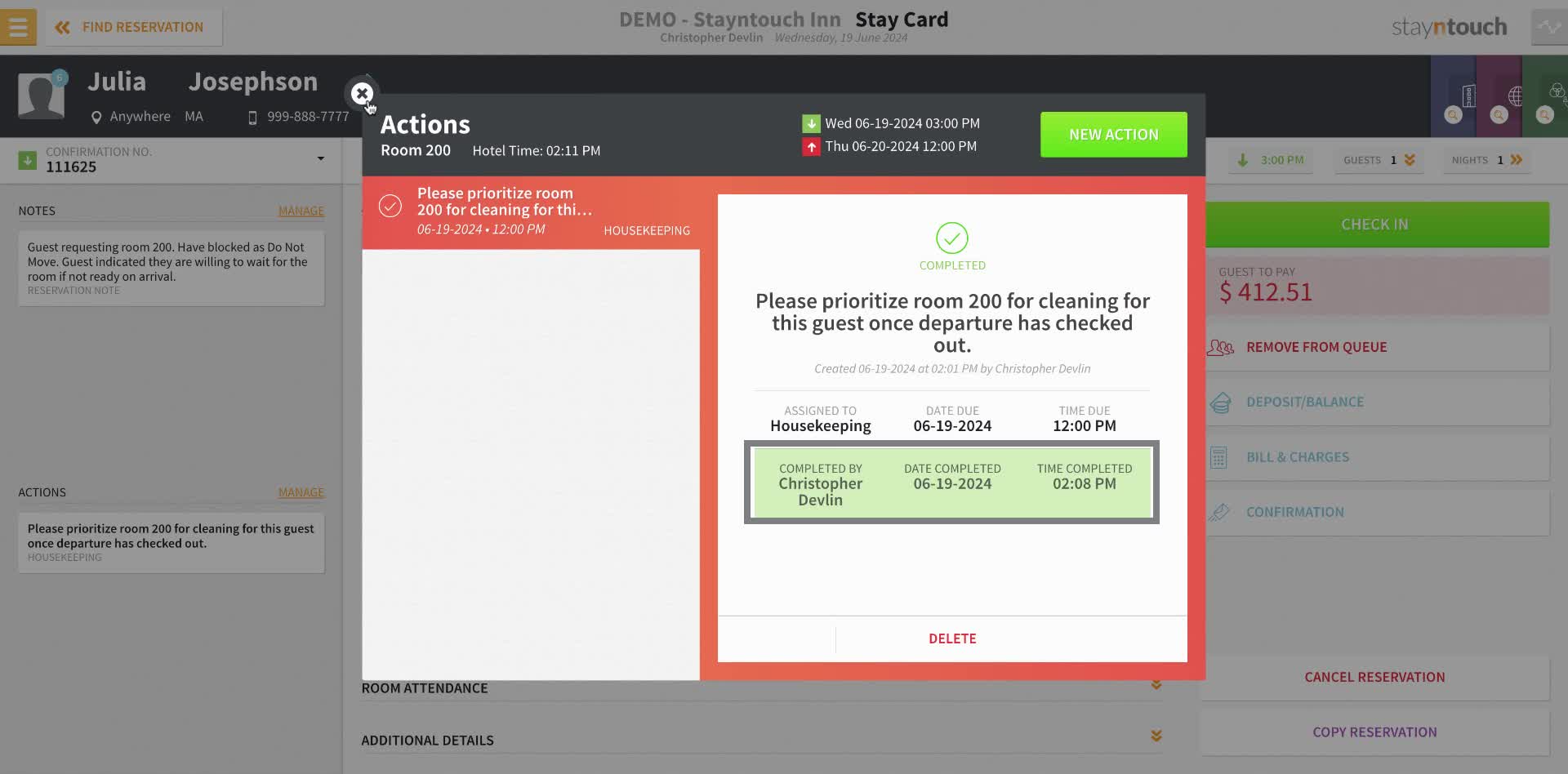Image resolution: width=1568 pixels, height=774 pixels.
Task: Open Confirmation option
Action: point(1374,512)
